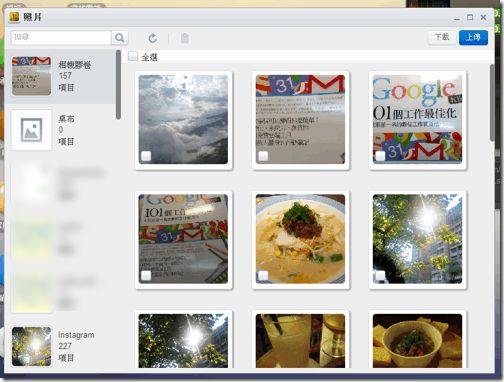Open the cloudy mountain sky photo
The image size is (504, 382).
coord(183,119)
